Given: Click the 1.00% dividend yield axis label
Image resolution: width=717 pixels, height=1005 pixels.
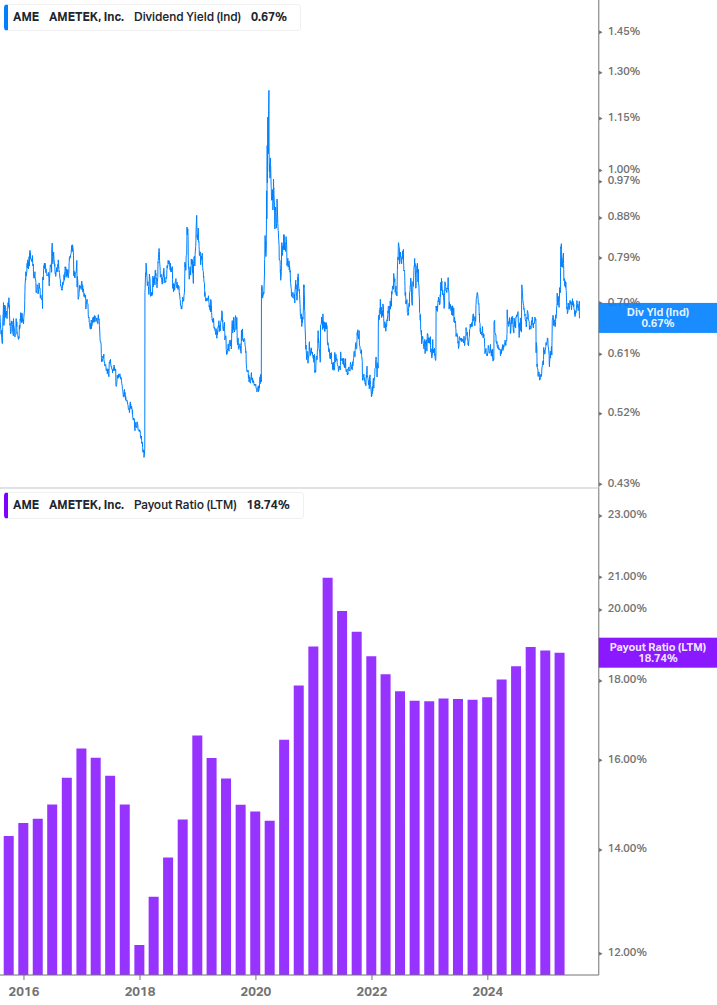Looking at the screenshot, I should click(623, 169).
